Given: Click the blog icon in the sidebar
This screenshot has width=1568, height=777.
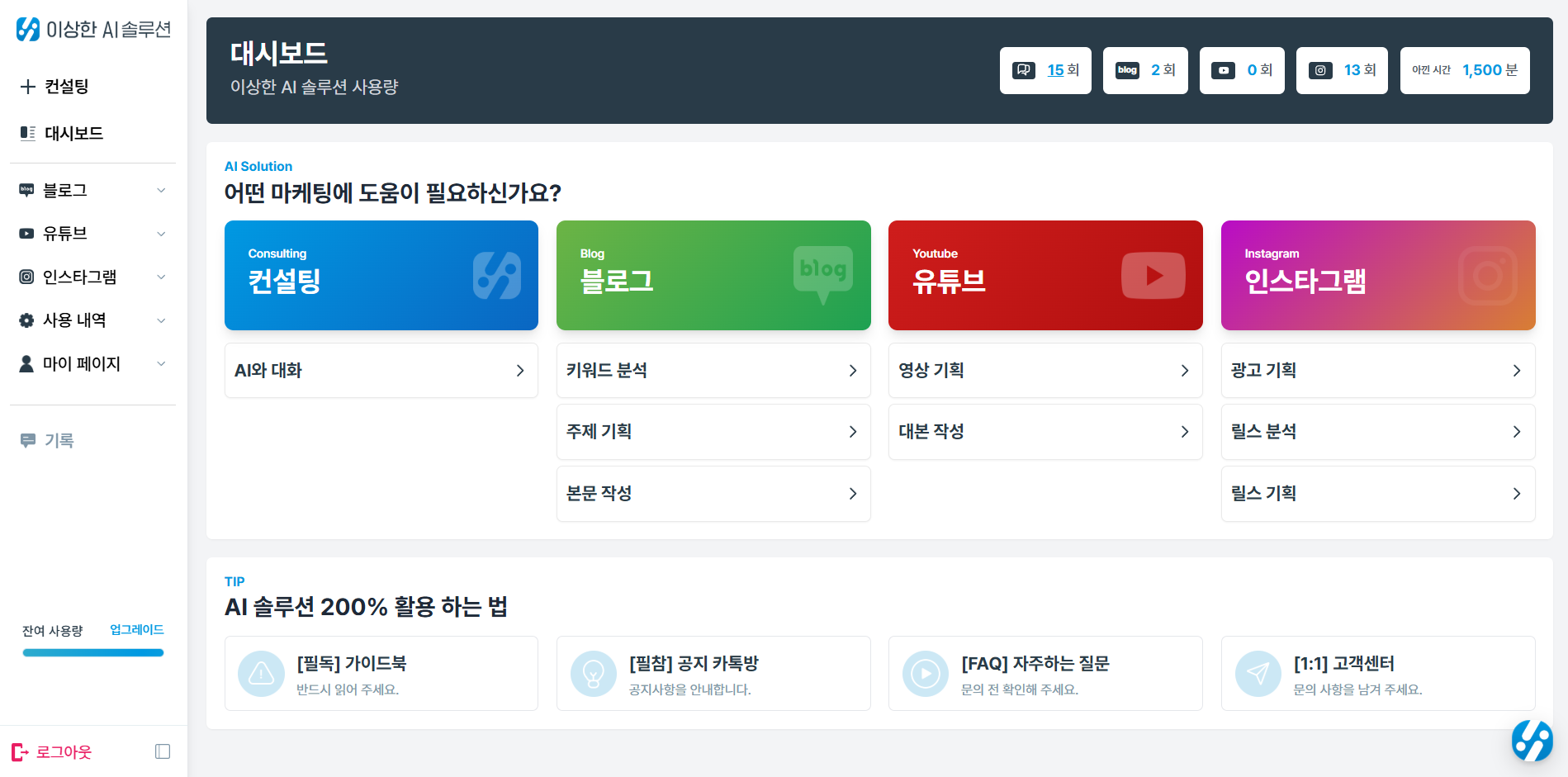Looking at the screenshot, I should point(26,190).
